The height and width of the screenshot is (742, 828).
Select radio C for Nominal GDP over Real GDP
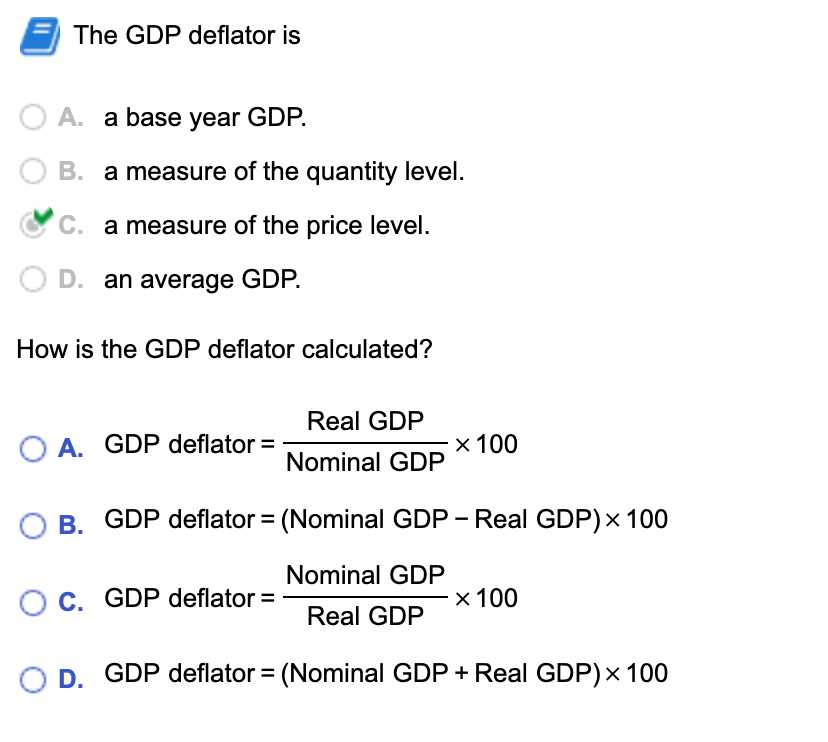[33, 603]
